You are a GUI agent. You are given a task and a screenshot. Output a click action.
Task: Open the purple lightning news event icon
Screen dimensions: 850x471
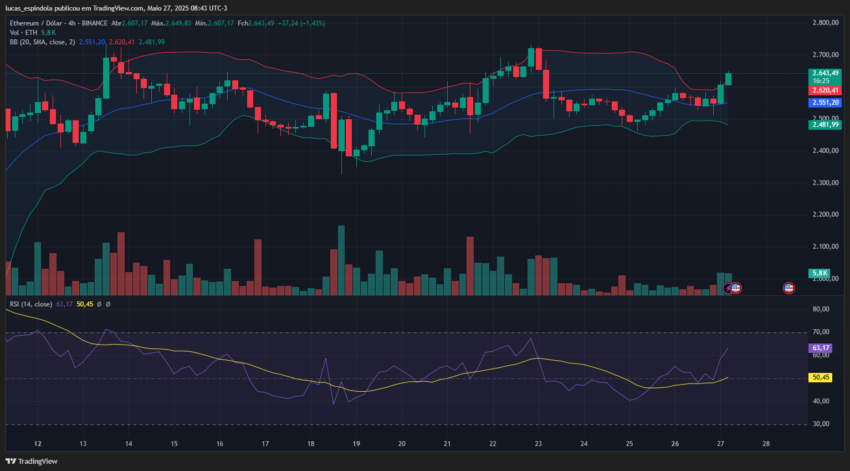(x=727, y=288)
